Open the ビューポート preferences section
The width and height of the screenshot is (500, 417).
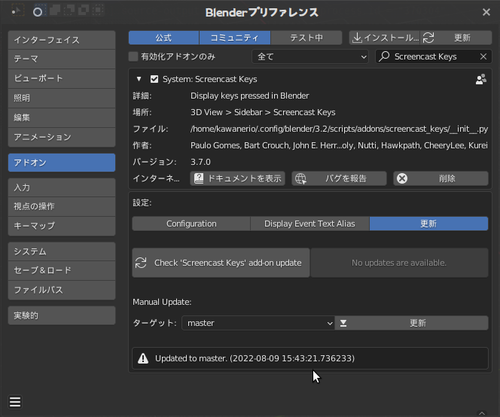[x=62, y=78]
